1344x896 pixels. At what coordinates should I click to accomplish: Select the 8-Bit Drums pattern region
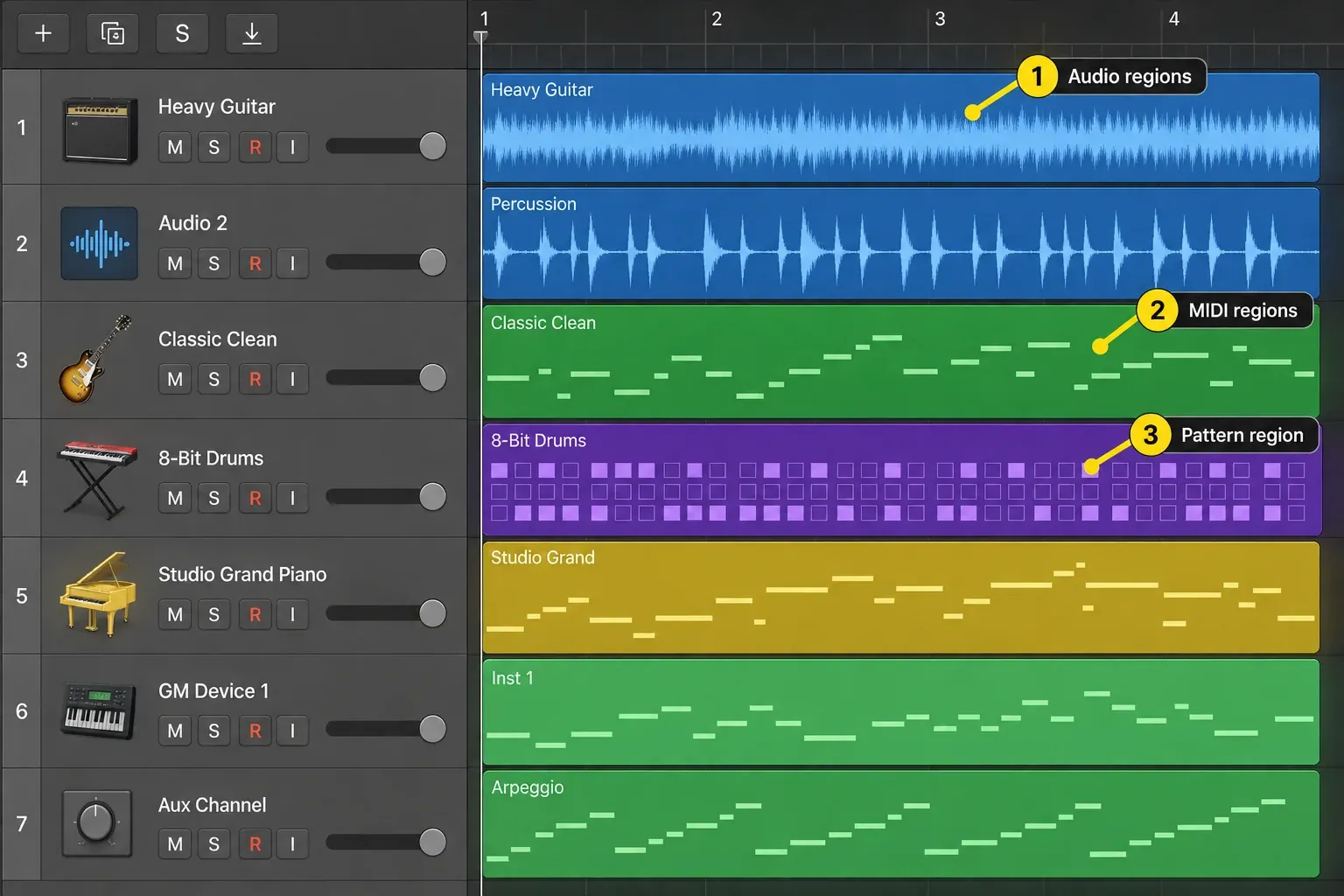[900, 479]
